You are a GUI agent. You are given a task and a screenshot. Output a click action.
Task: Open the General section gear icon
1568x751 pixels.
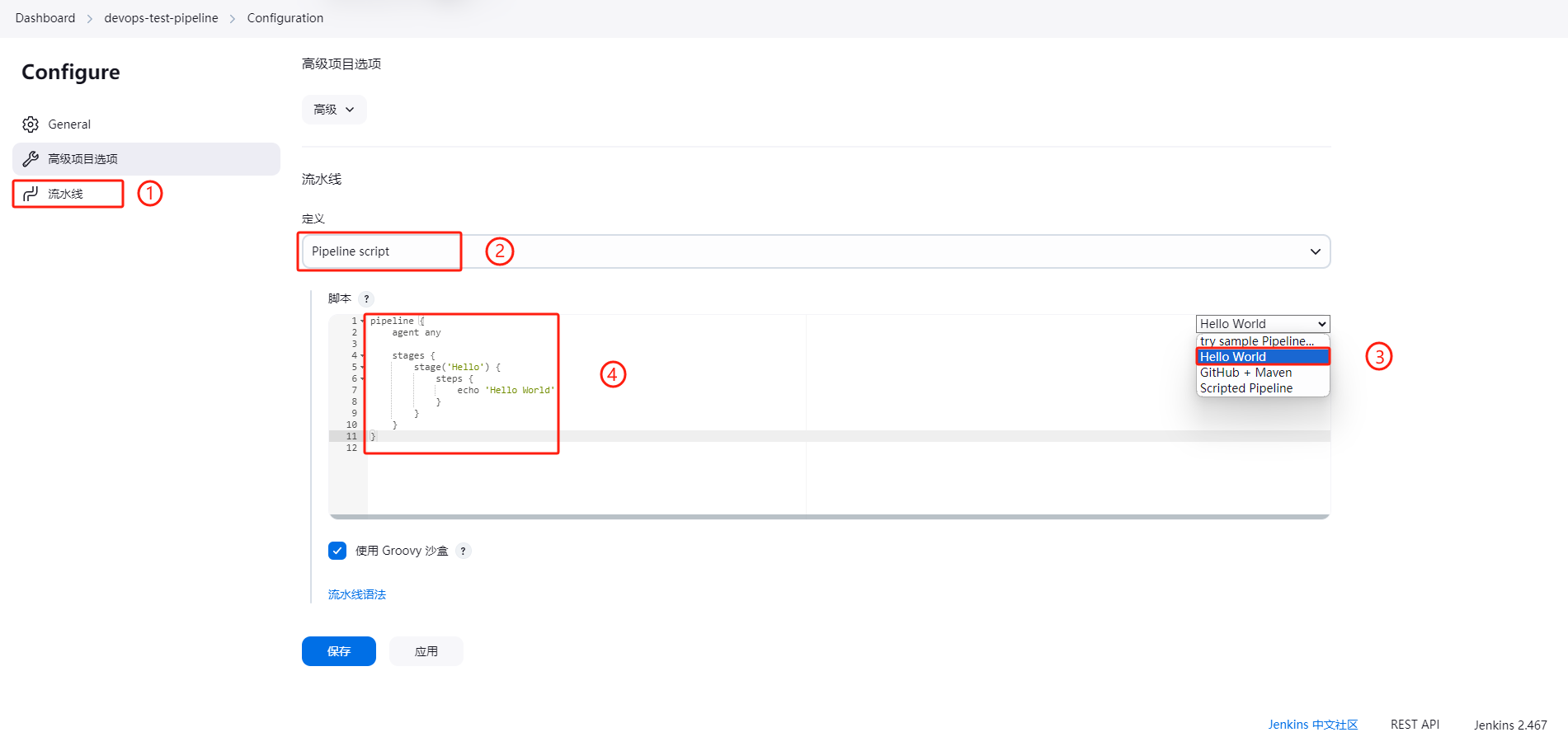(31, 124)
